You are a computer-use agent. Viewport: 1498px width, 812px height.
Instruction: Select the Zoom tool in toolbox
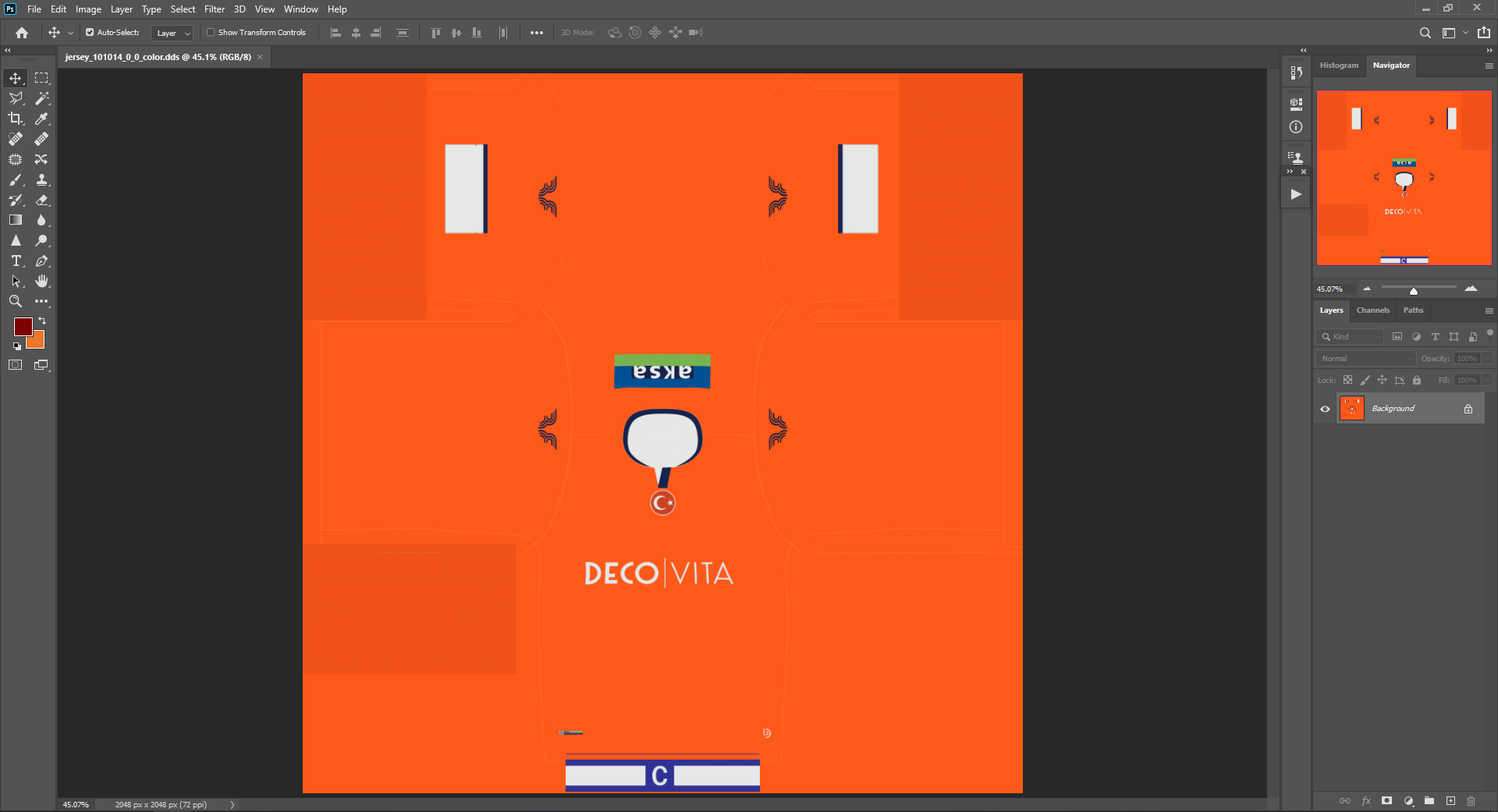16,301
